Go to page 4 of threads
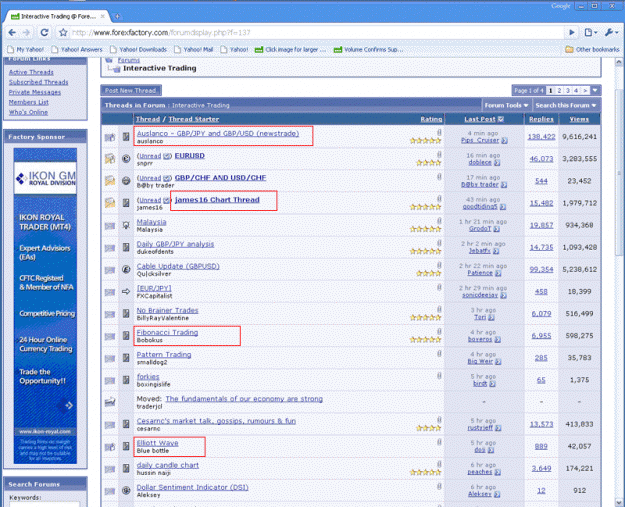The width and height of the screenshot is (625, 507). click(x=576, y=90)
